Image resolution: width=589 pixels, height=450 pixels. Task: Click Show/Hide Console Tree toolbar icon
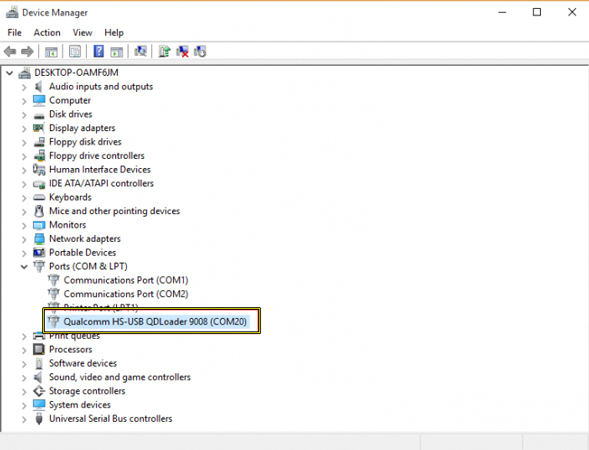pos(51,51)
